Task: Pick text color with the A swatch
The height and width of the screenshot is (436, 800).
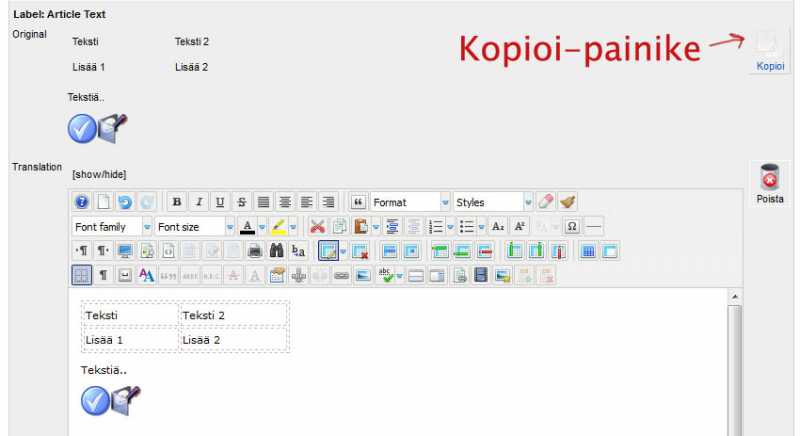Action: tap(247, 227)
